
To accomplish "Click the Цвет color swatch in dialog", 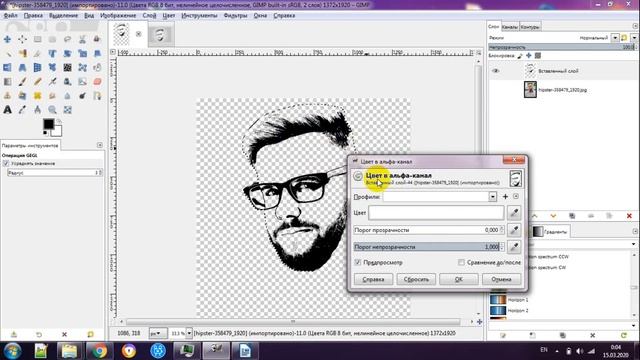I will [x=436, y=213].
